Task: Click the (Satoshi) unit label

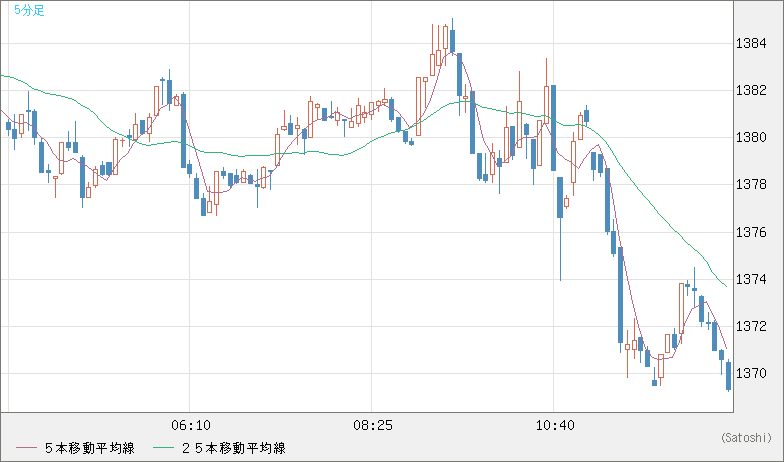Action: pyautogui.click(x=746, y=438)
